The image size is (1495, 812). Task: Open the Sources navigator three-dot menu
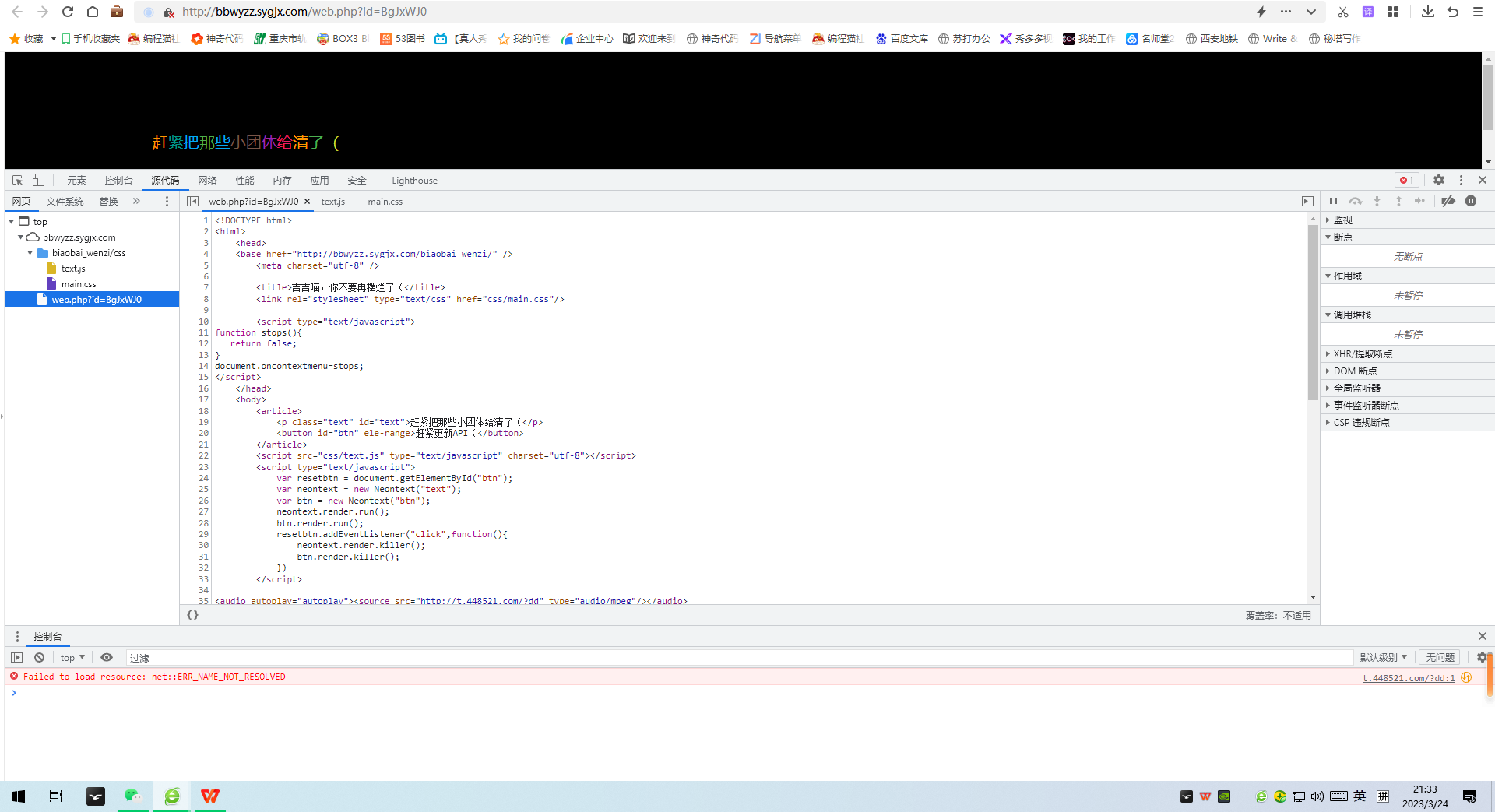click(x=167, y=201)
